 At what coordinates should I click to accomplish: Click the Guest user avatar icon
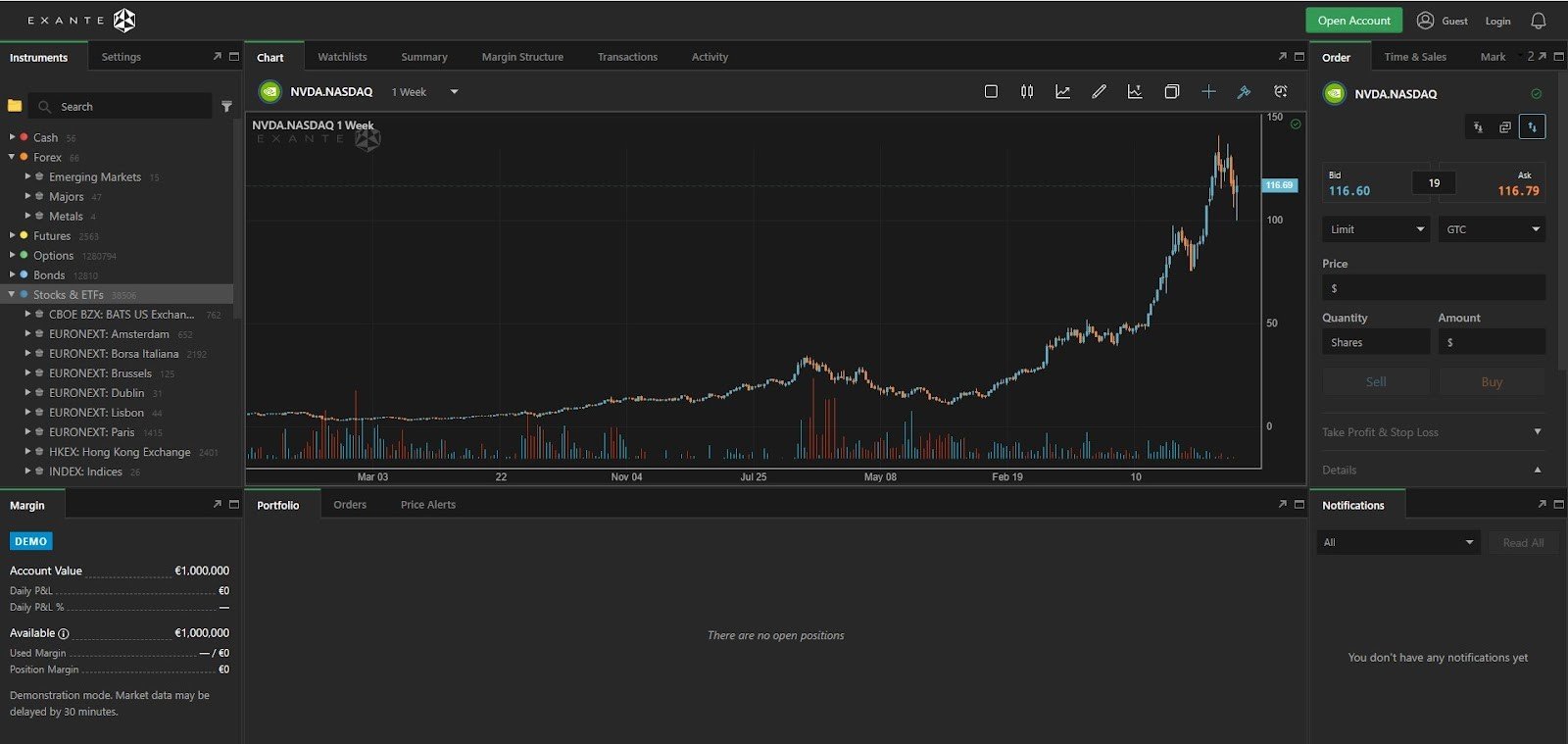1425,21
